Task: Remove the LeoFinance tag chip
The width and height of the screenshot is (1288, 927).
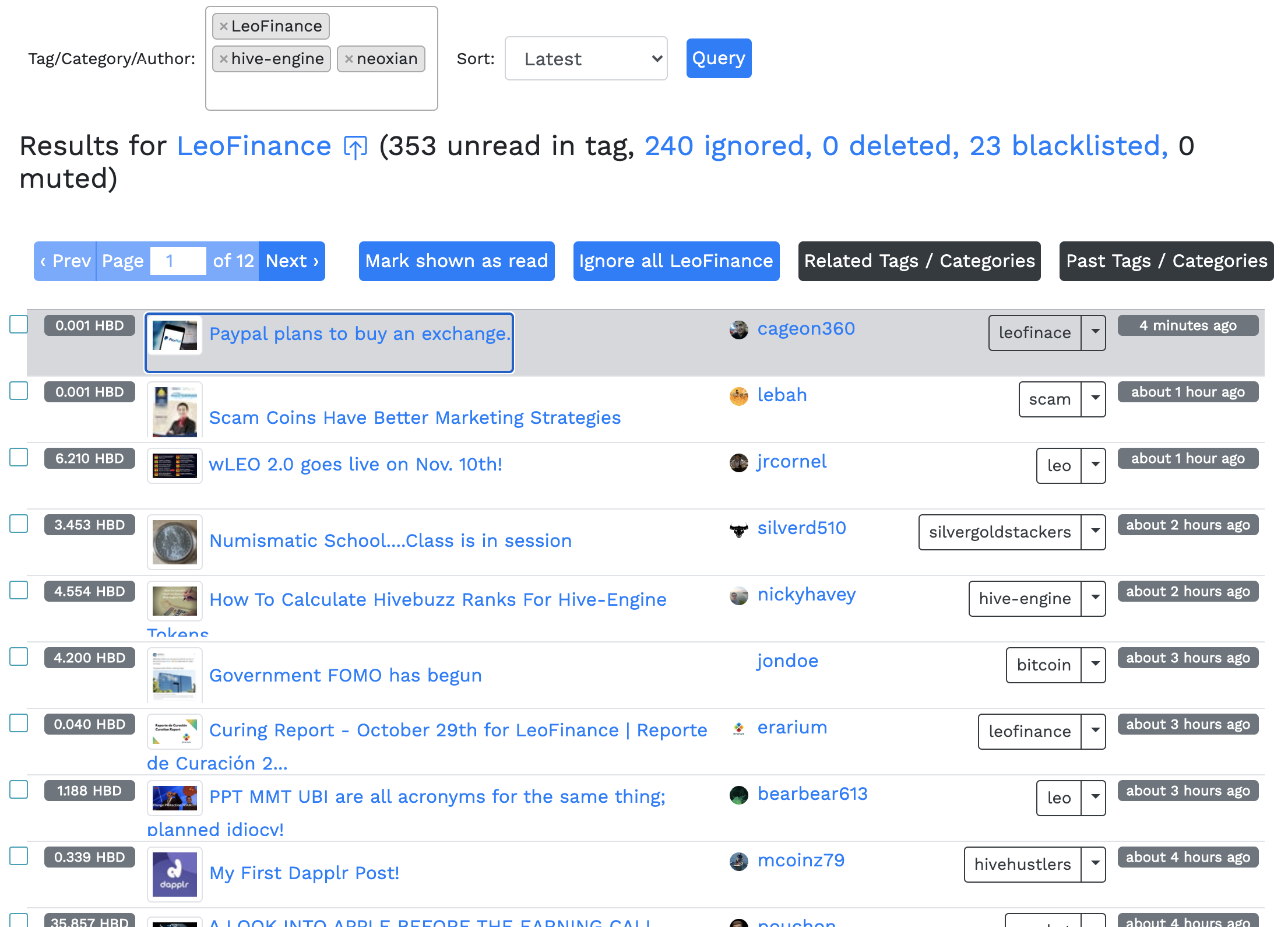Action: click(223, 26)
